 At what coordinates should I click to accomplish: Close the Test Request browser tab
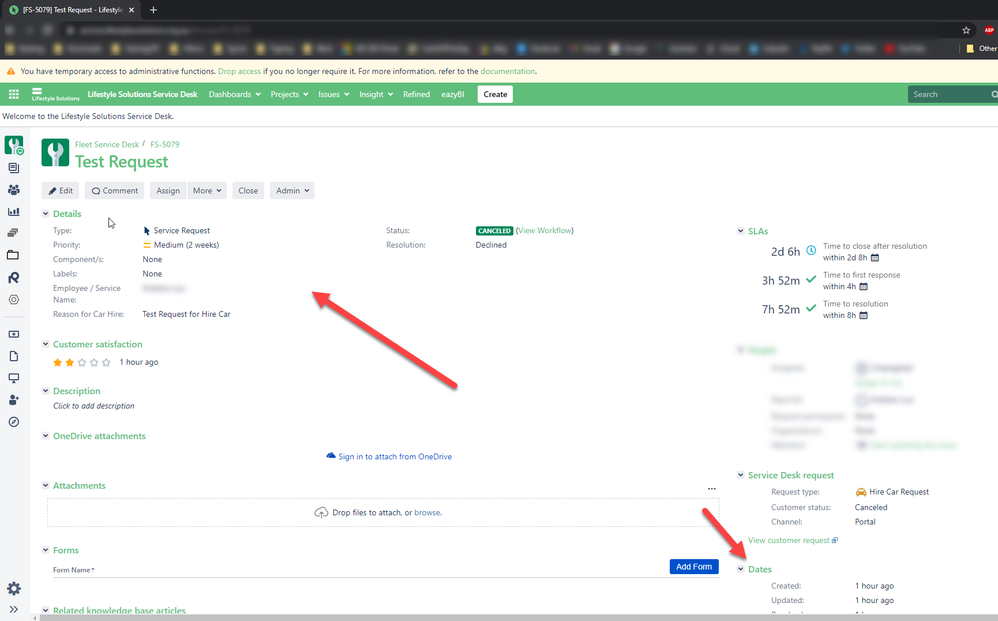pyautogui.click(x=132, y=10)
